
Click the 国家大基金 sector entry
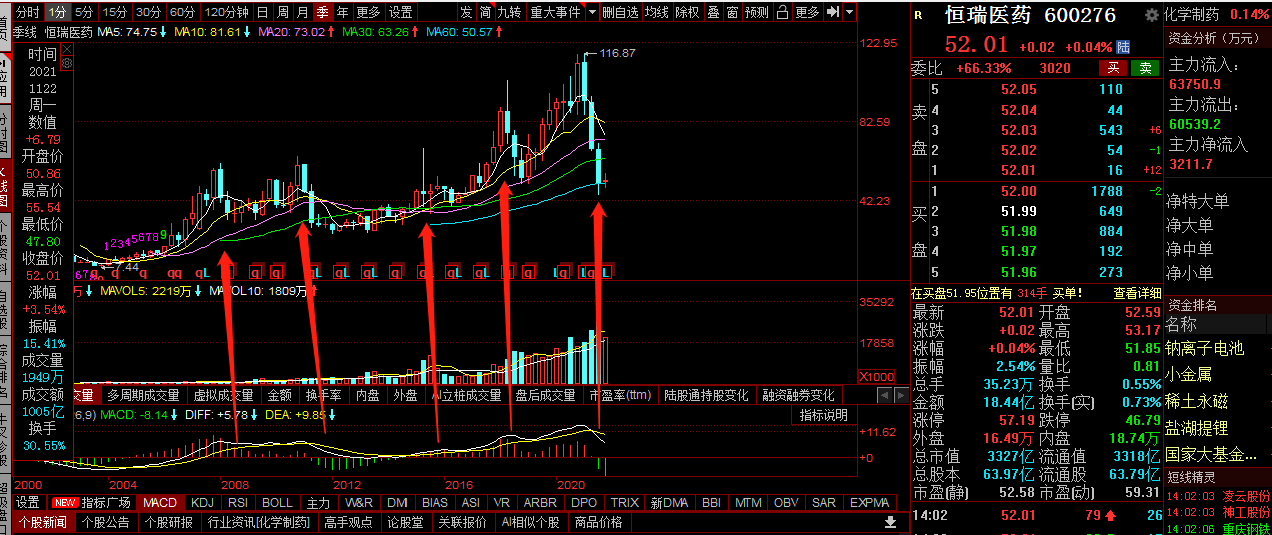1211,455
